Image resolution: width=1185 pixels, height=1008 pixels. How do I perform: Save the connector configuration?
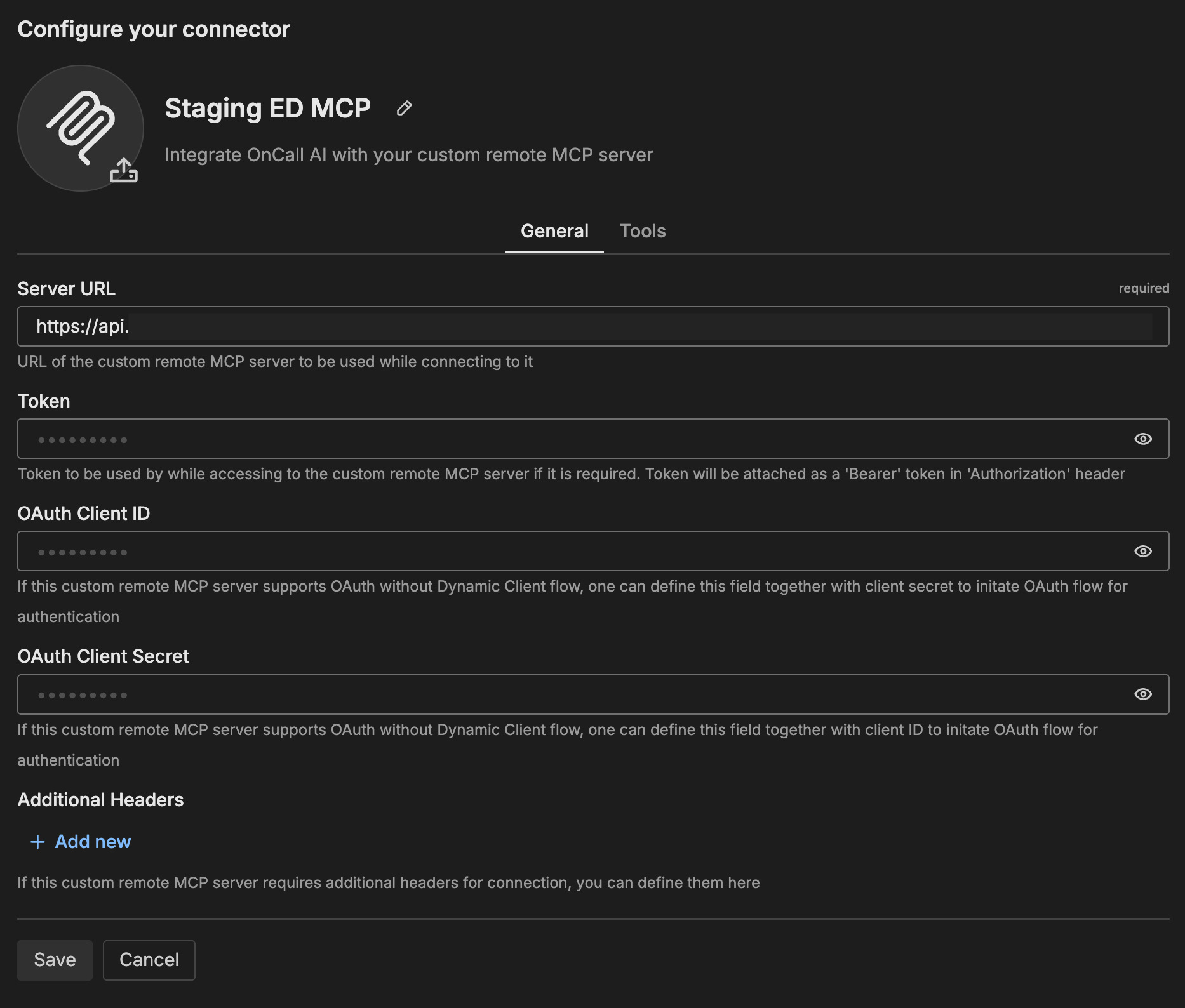coord(55,960)
